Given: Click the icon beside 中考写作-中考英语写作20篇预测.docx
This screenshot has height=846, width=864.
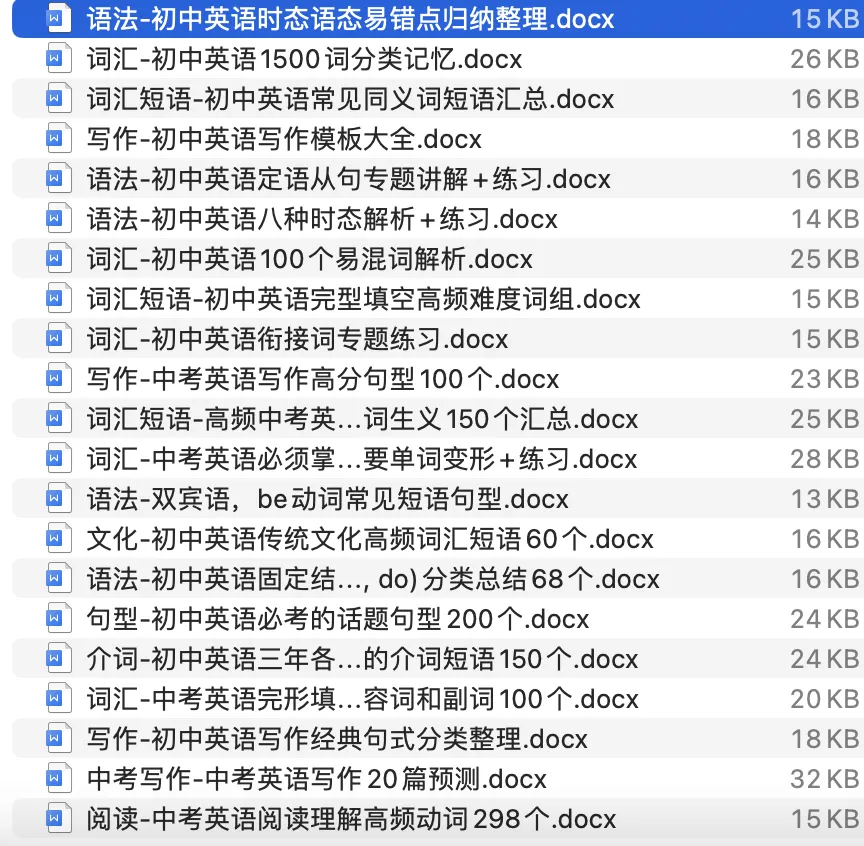Looking at the screenshot, I should 58,778.
